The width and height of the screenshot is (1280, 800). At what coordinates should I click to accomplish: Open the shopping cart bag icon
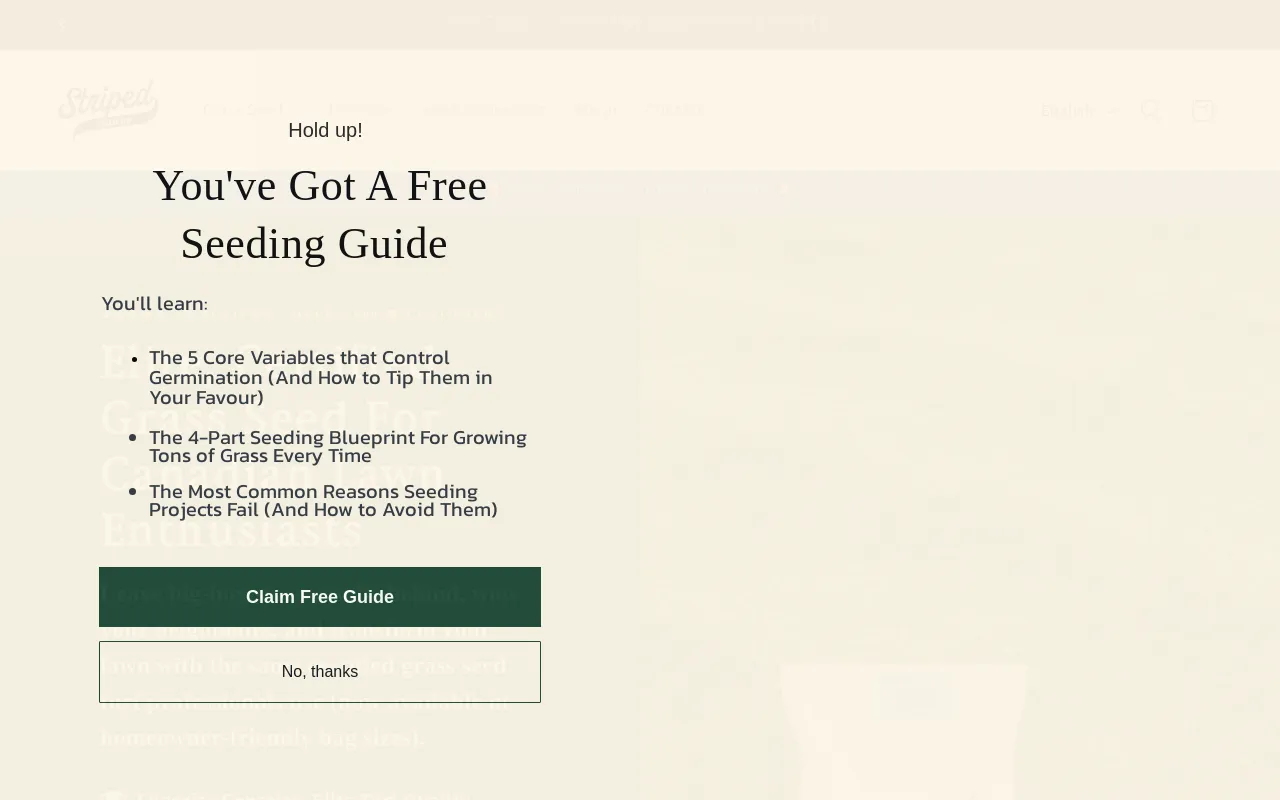coord(1203,111)
